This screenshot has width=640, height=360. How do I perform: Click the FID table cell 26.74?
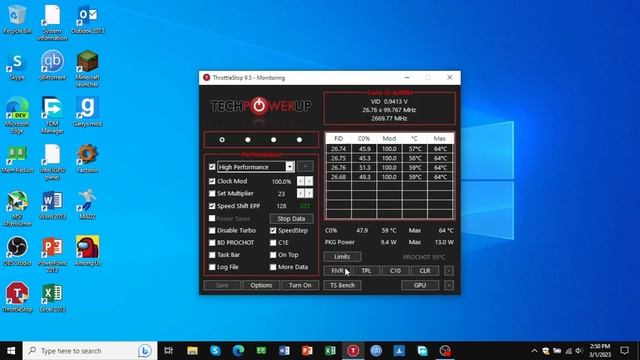[x=338, y=149]
